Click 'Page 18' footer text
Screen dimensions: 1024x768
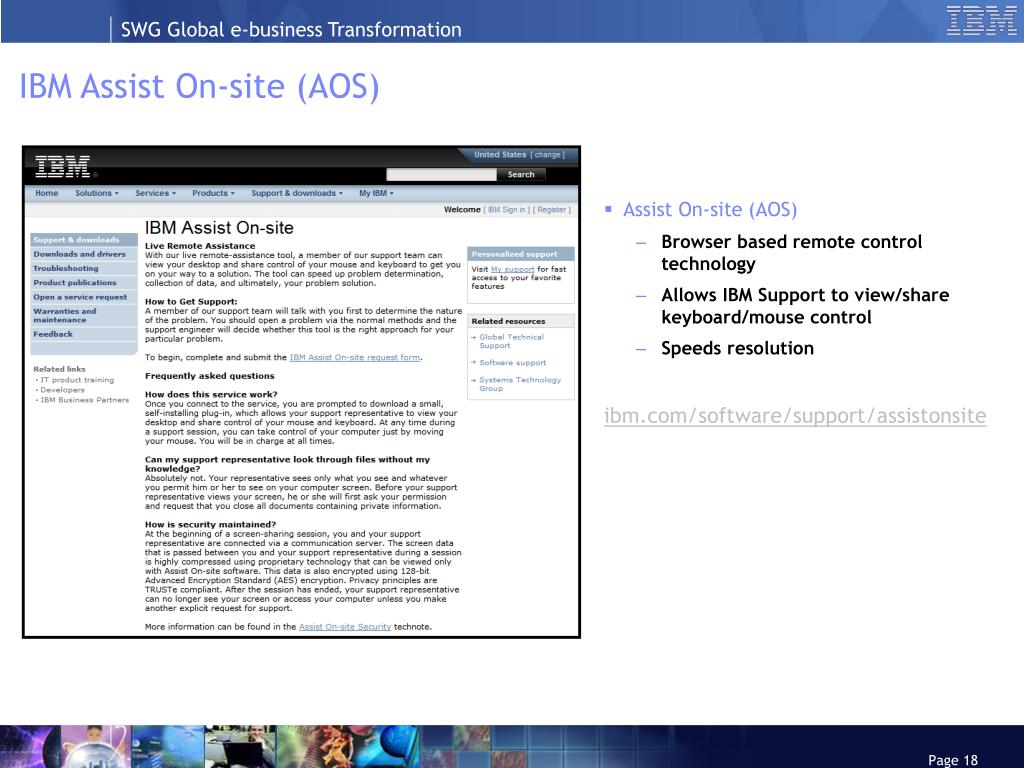(953, 760)
